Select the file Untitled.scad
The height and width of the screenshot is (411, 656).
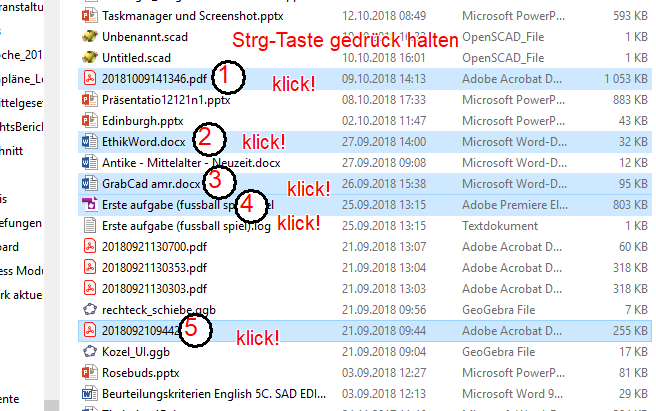365,58
